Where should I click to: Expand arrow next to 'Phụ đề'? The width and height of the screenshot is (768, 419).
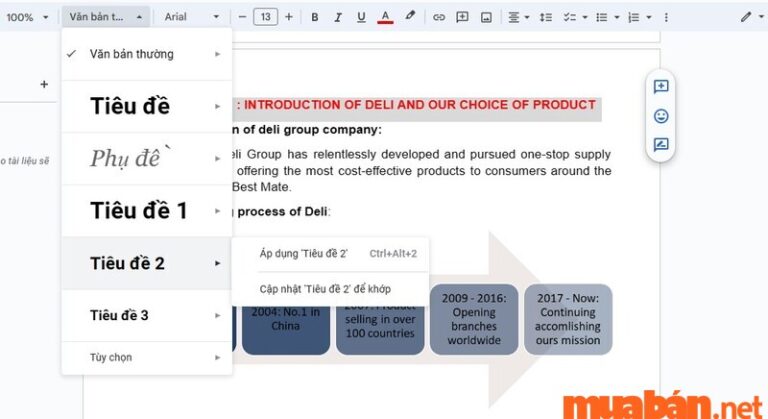[x=217, y=159]
